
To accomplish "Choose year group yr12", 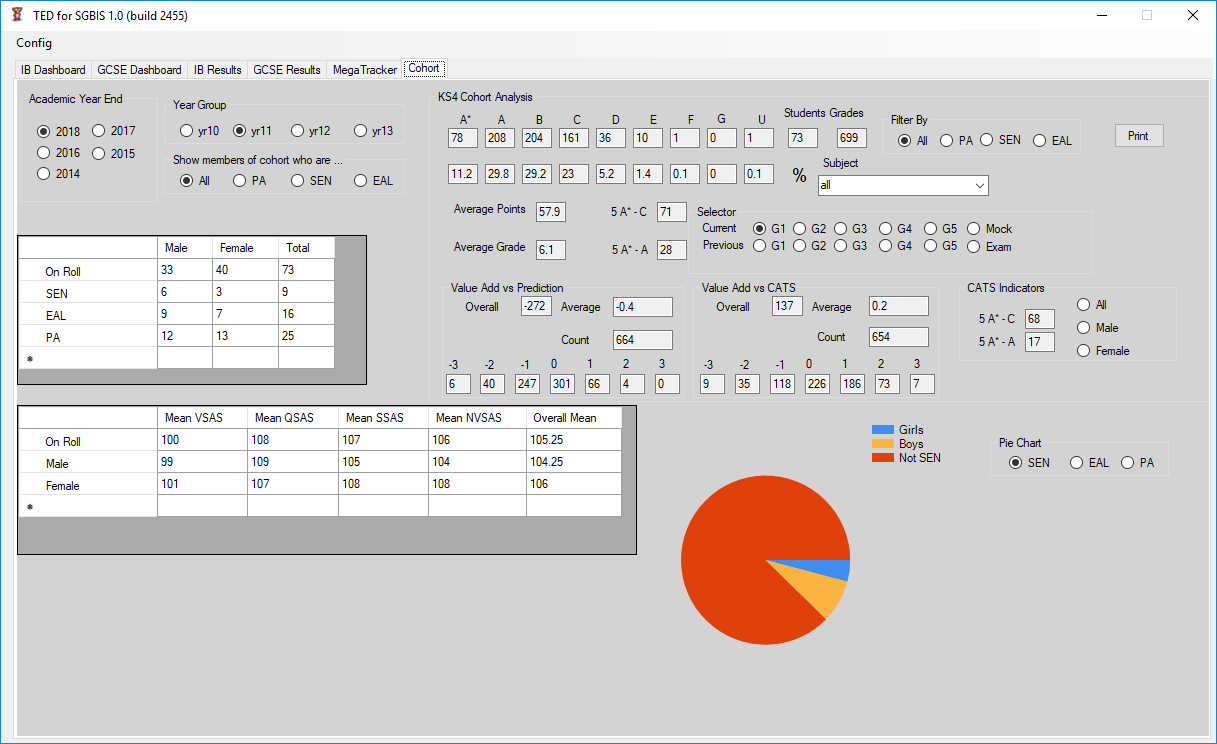I will tap(311, 131).
